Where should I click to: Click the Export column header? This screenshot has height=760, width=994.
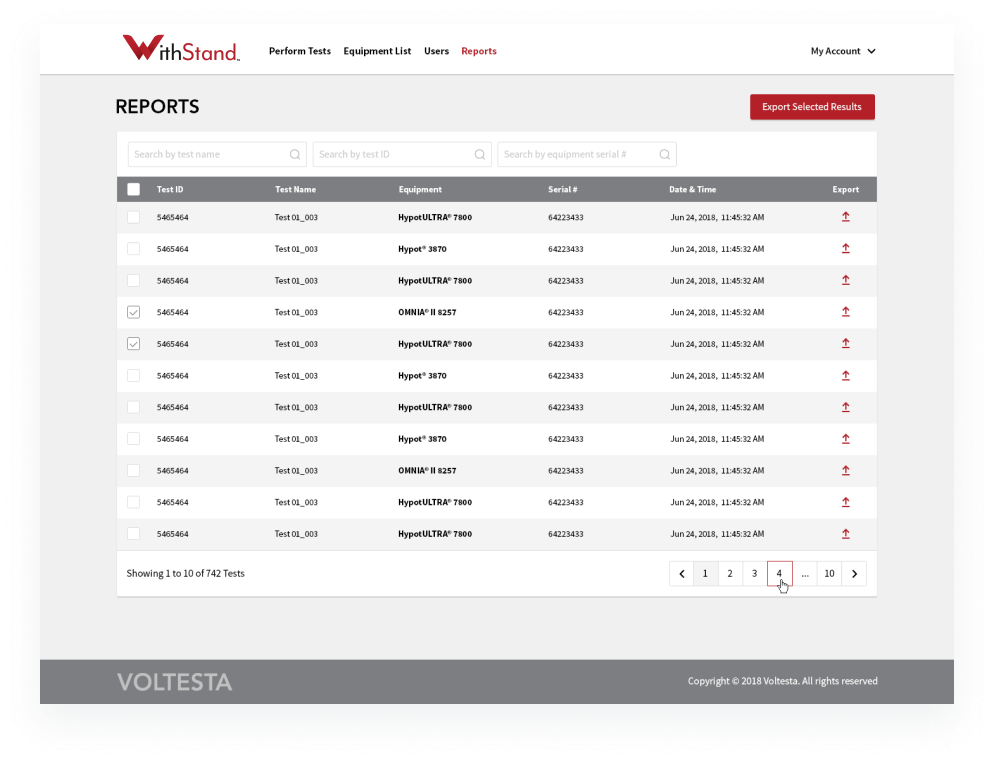(846, 190)
